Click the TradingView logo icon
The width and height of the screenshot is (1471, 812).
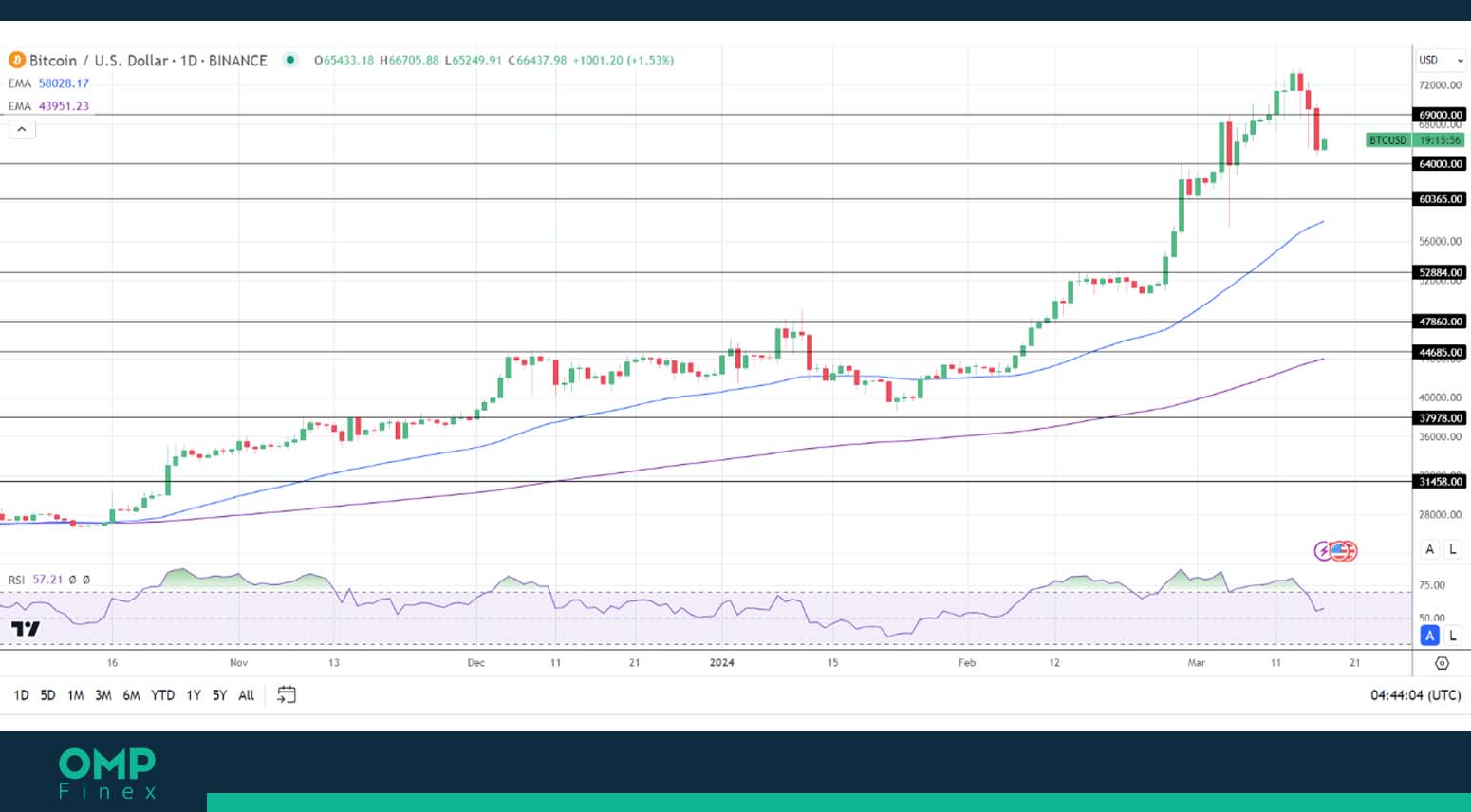coord(26,629)
